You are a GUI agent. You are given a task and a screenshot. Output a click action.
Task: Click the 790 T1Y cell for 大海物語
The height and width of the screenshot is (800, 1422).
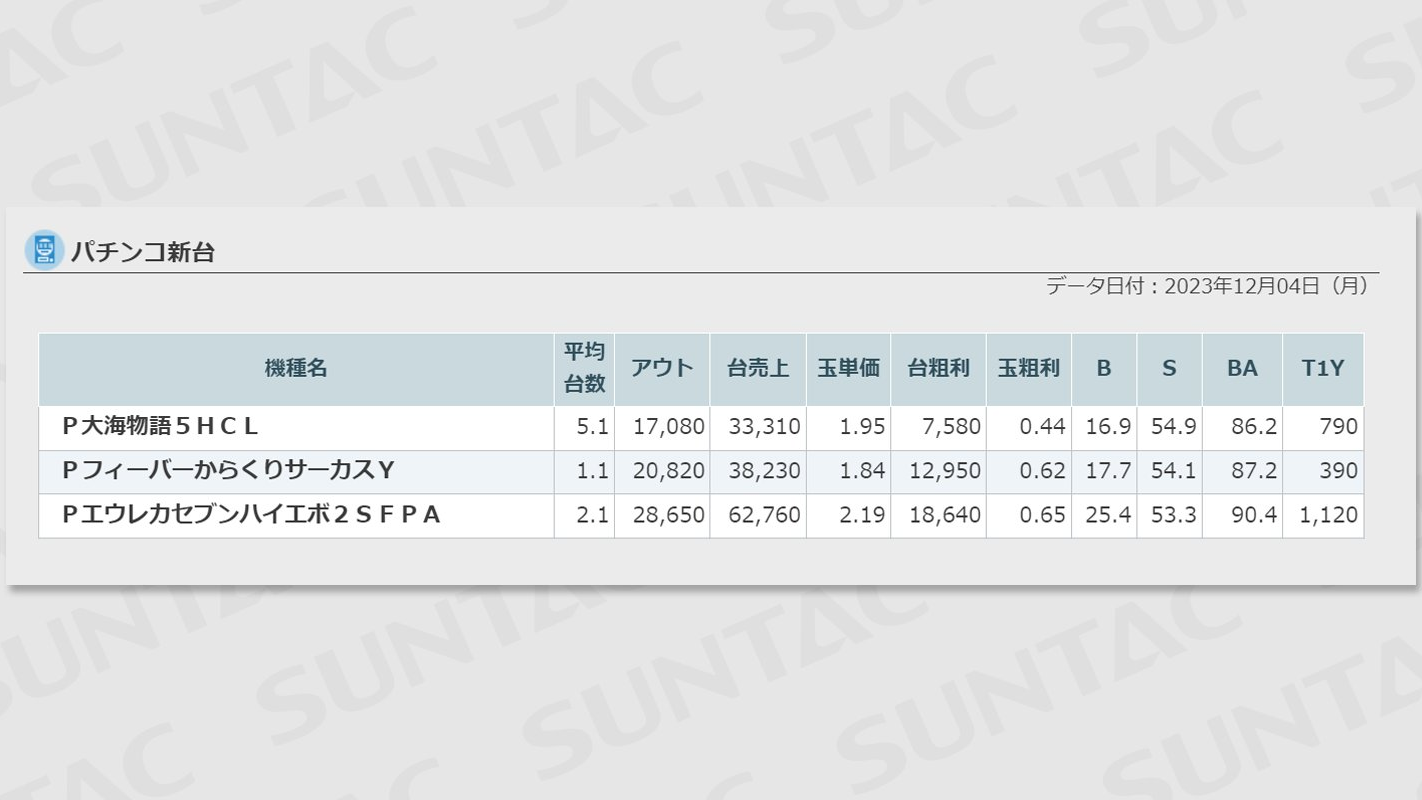tap(1338, 427)
